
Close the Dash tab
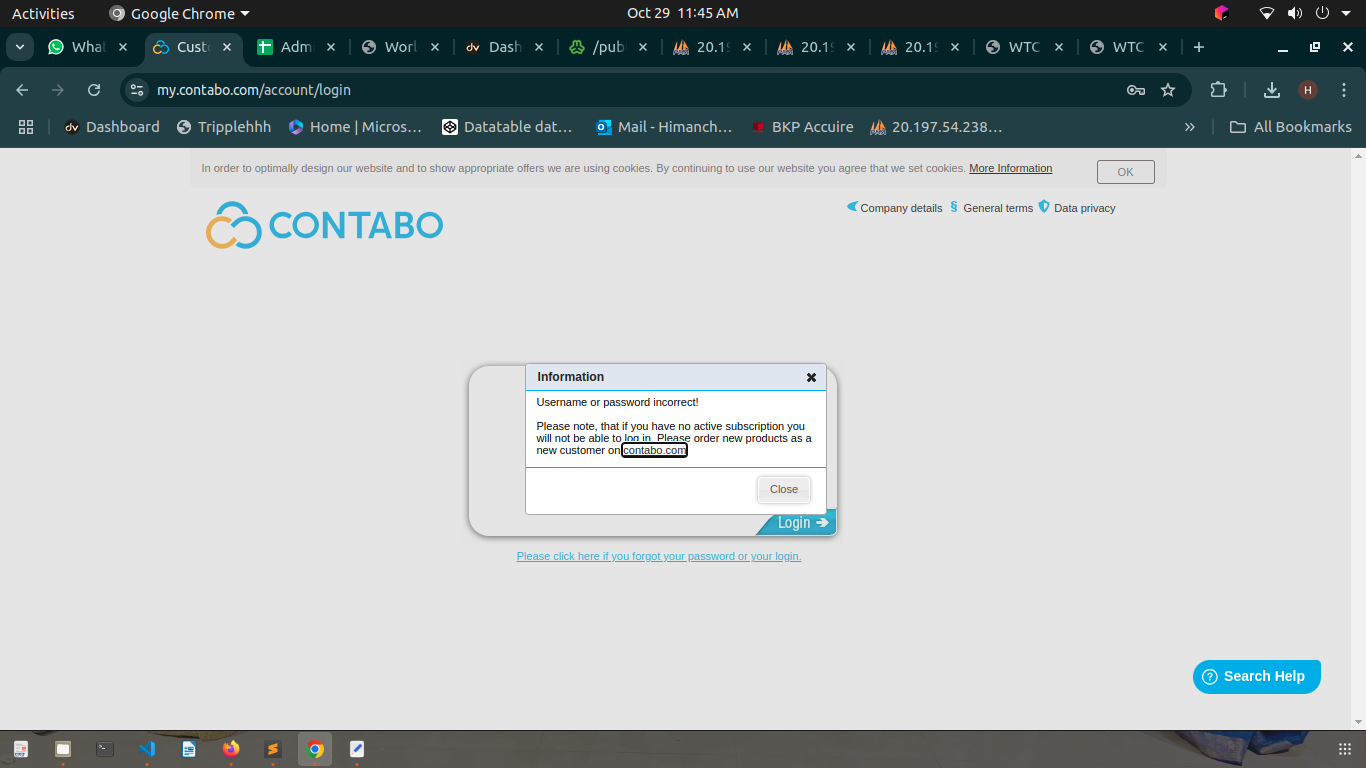click(x=539, y=47)
